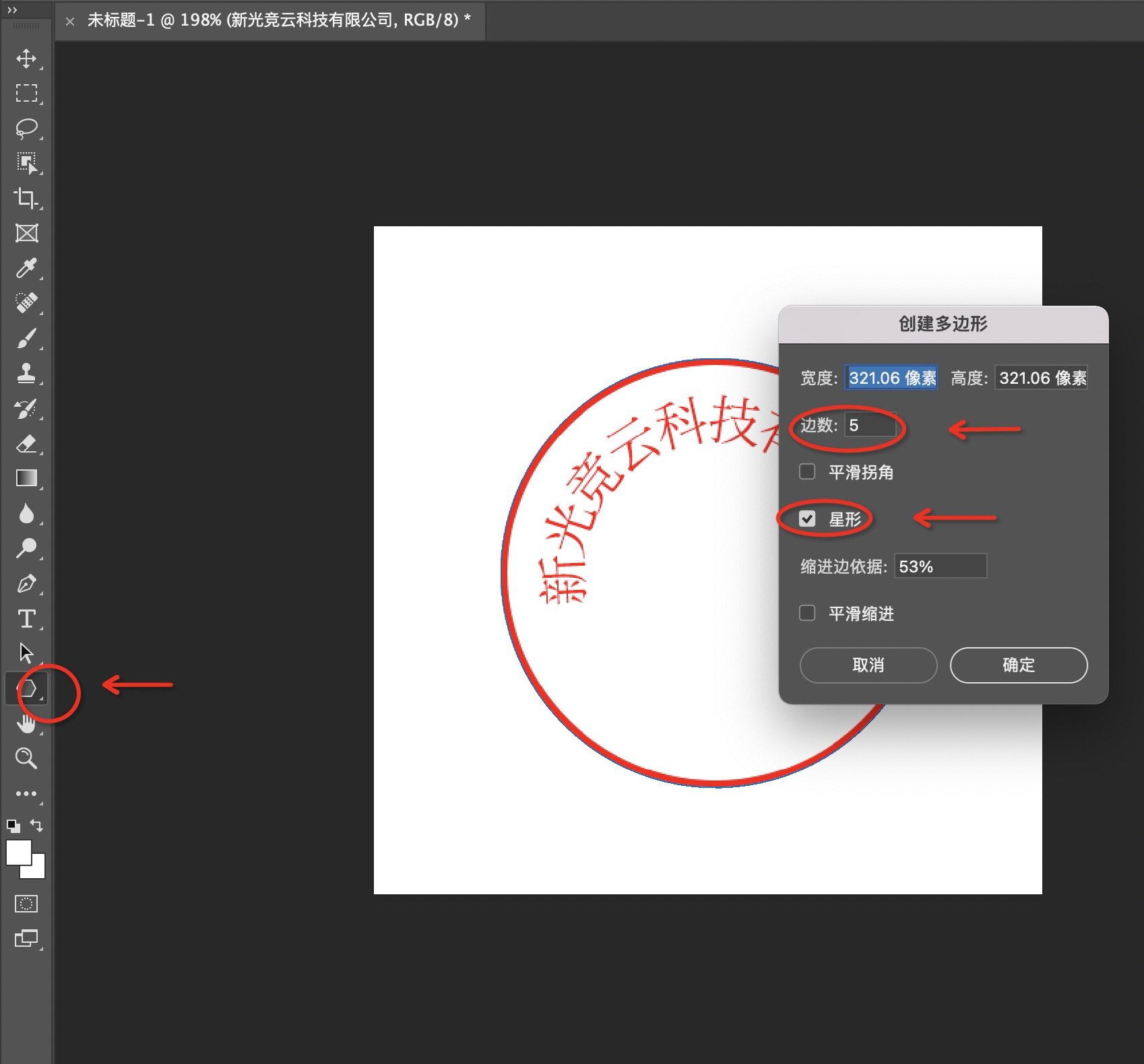The width and height of the screenshot is (1144, 1064).
Task: Select the Eraser tool
Action: click(26, 443)
